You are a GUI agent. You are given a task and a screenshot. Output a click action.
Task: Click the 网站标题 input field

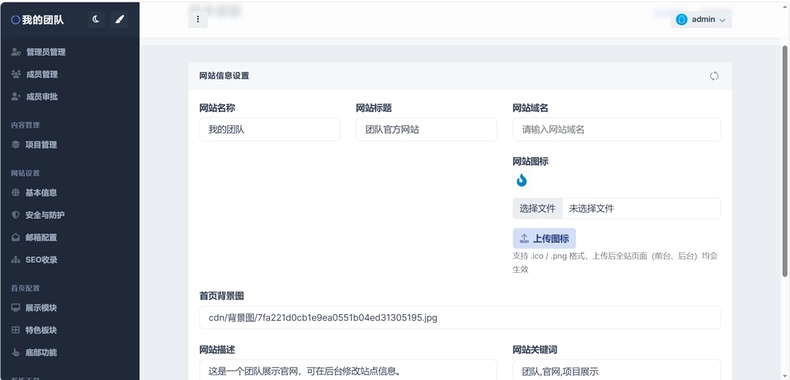pos(426,130)
